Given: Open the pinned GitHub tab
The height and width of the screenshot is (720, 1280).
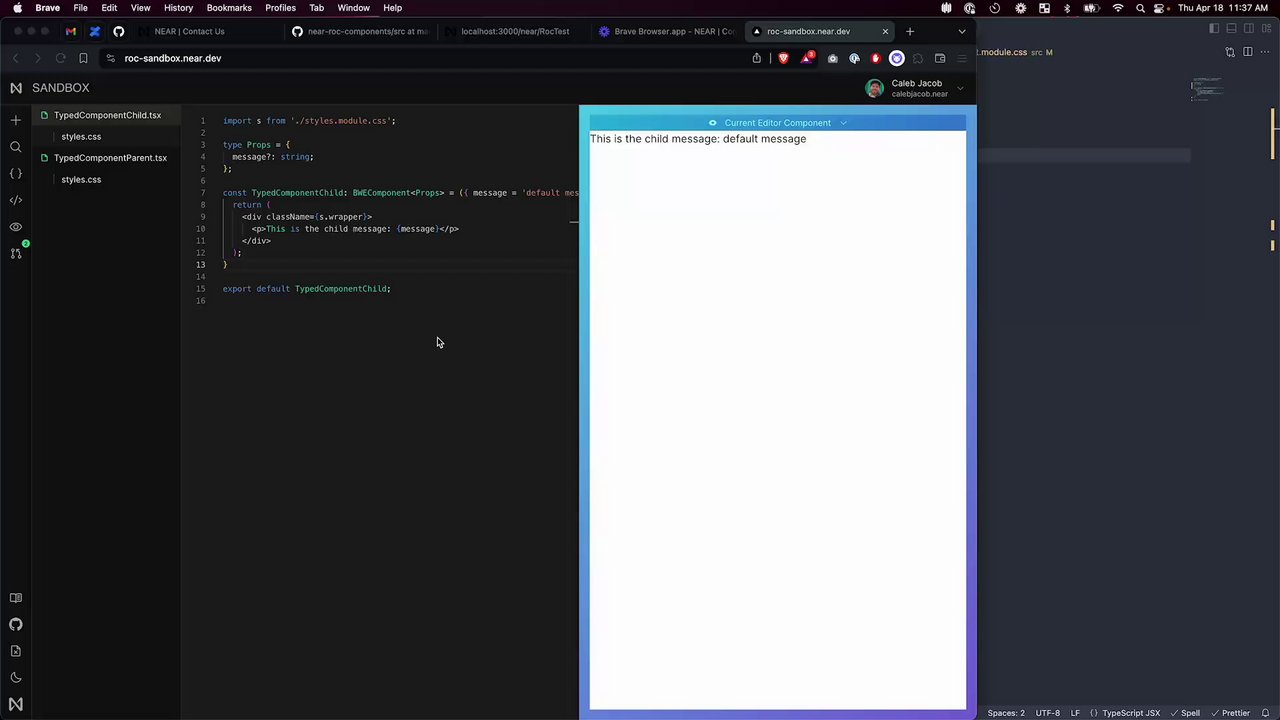Looking at the screenshot, I should (119, 31).
